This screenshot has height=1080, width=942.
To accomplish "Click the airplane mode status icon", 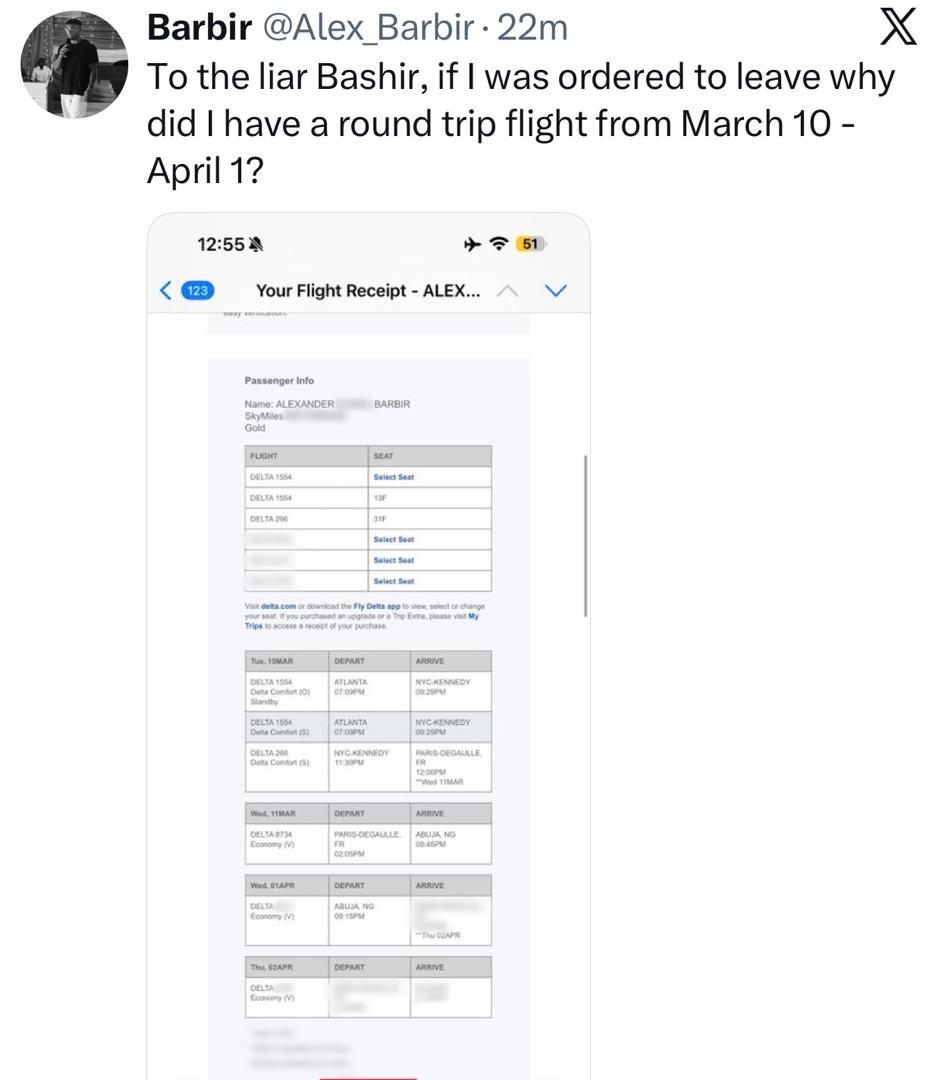I will click(x=469, y=244).
